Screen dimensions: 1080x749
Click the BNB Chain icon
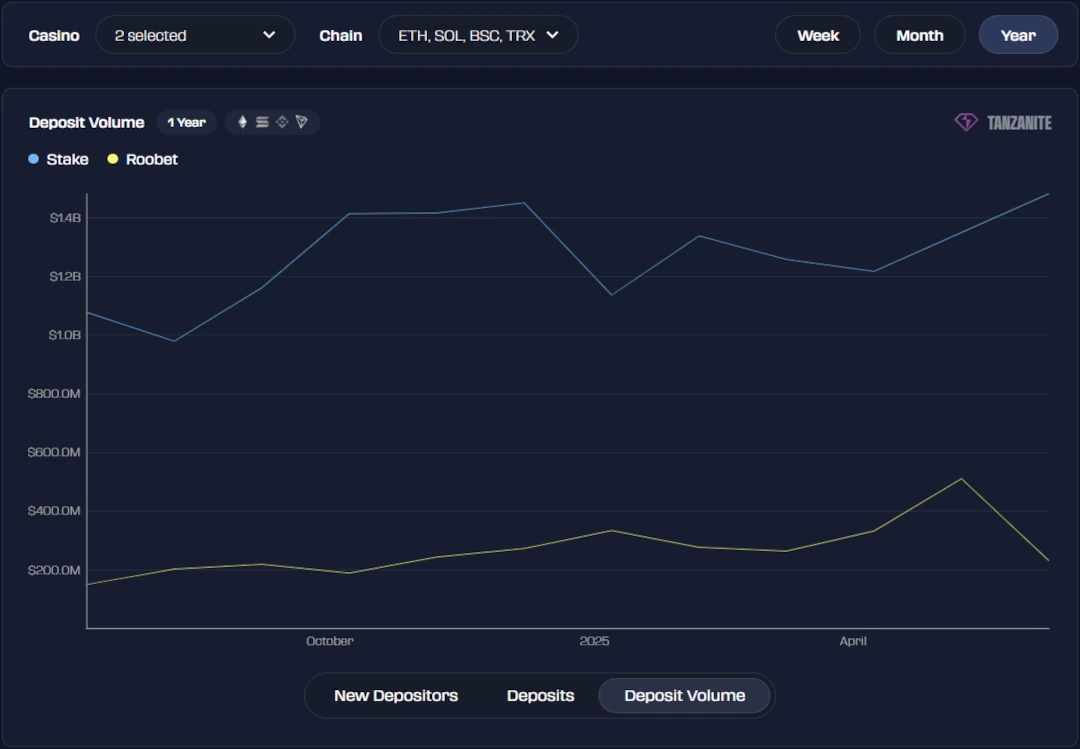(282, 121)
